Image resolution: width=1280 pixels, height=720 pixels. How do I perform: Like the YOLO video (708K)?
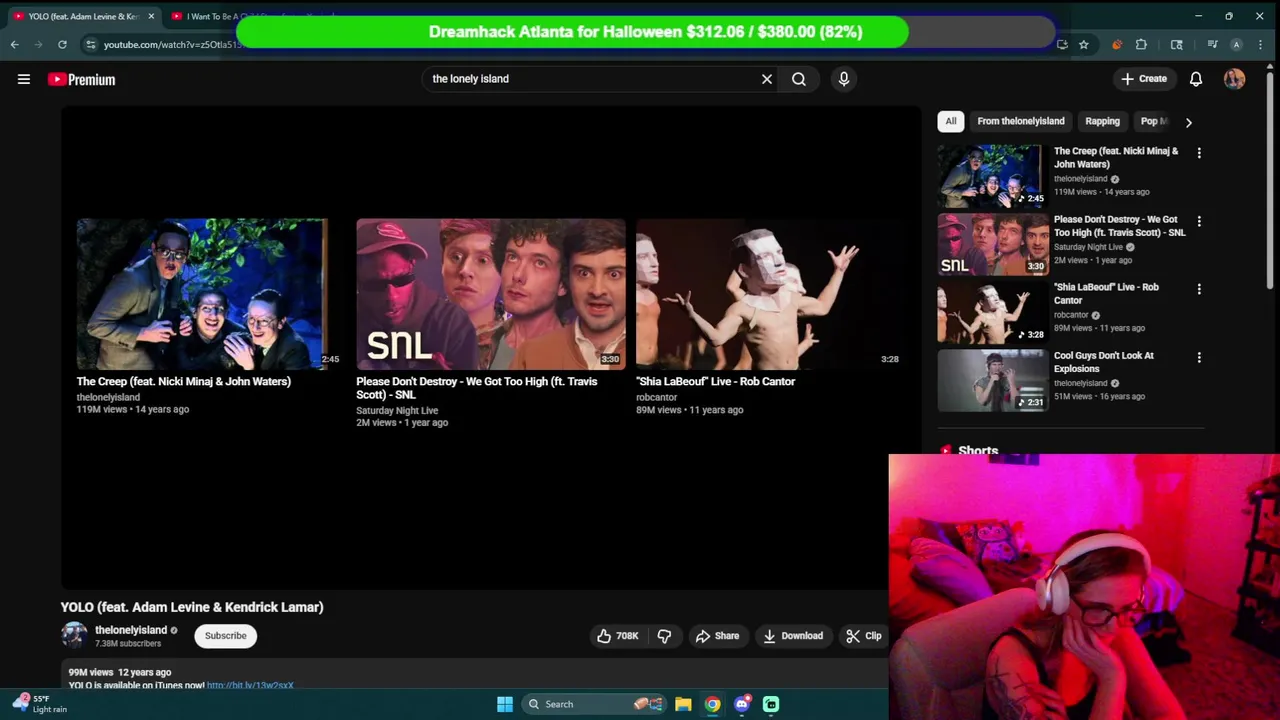[617, 636]
